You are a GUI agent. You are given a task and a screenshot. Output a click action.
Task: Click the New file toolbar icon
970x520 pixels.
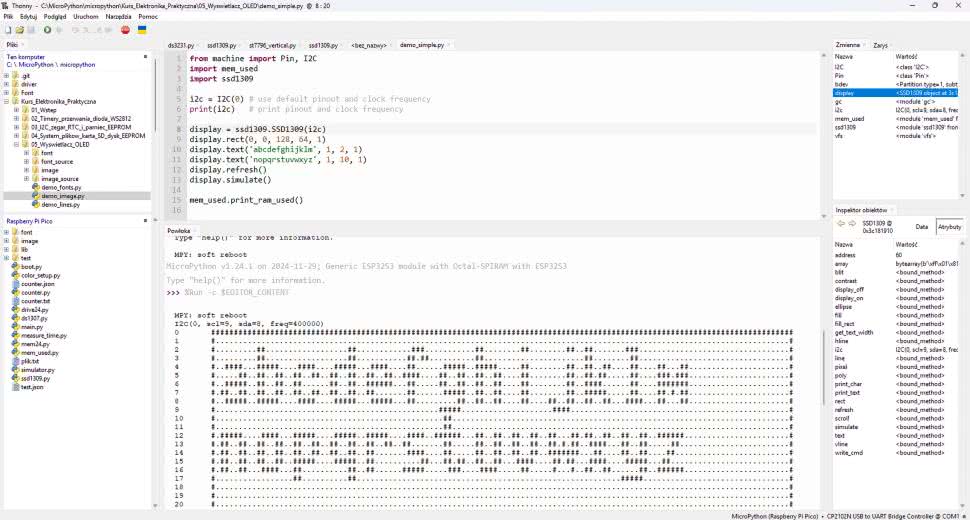[7, 30]
